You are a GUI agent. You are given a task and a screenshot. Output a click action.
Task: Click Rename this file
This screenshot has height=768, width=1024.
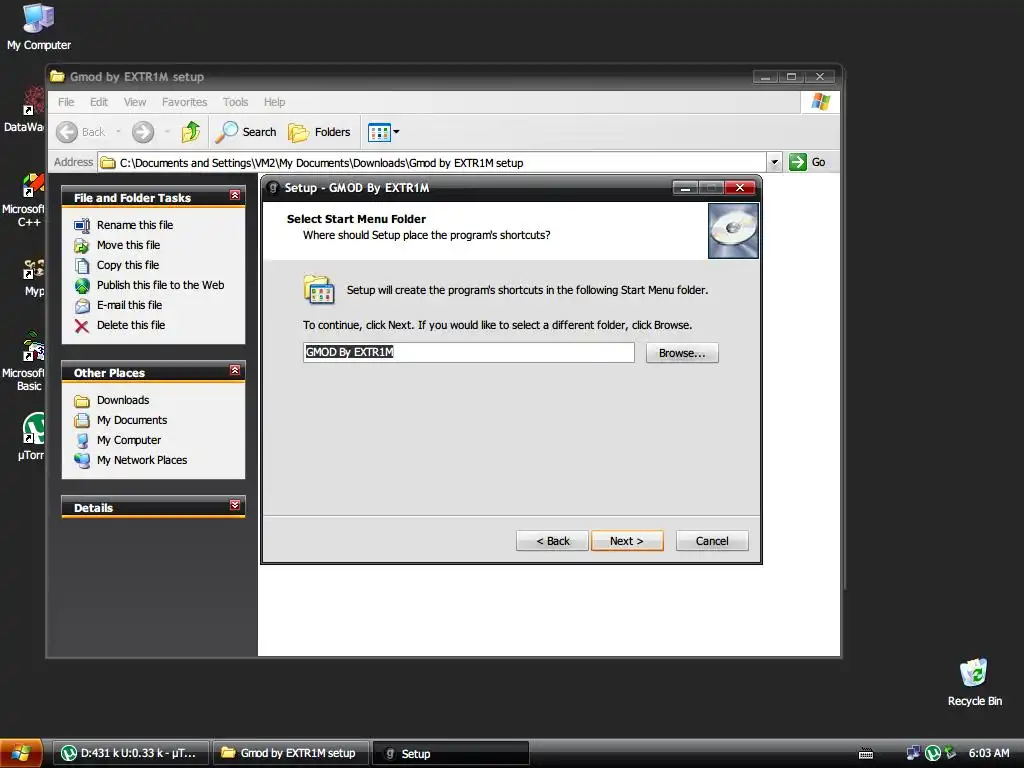coord(135,225)
